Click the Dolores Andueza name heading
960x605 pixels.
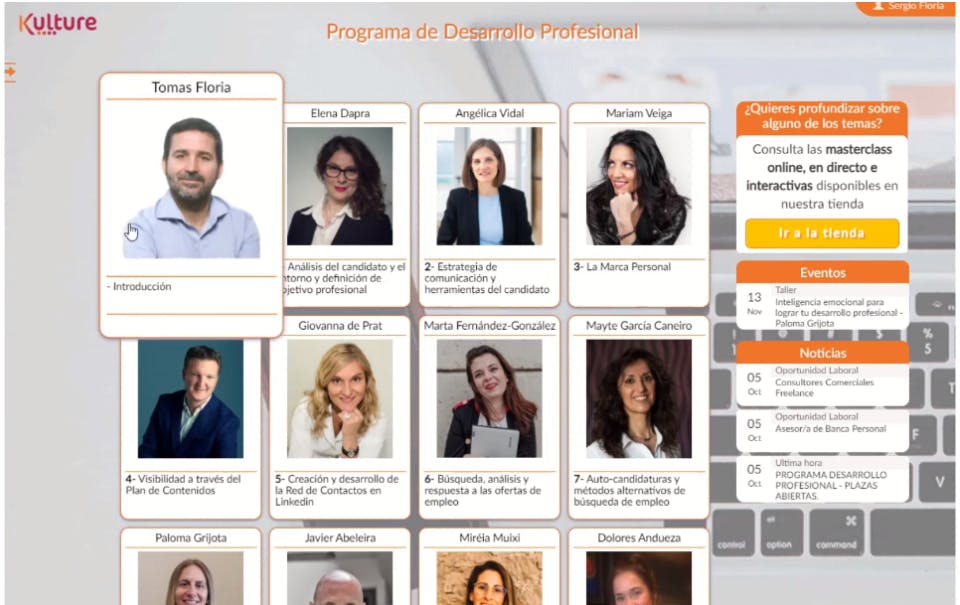click(639, 538)
